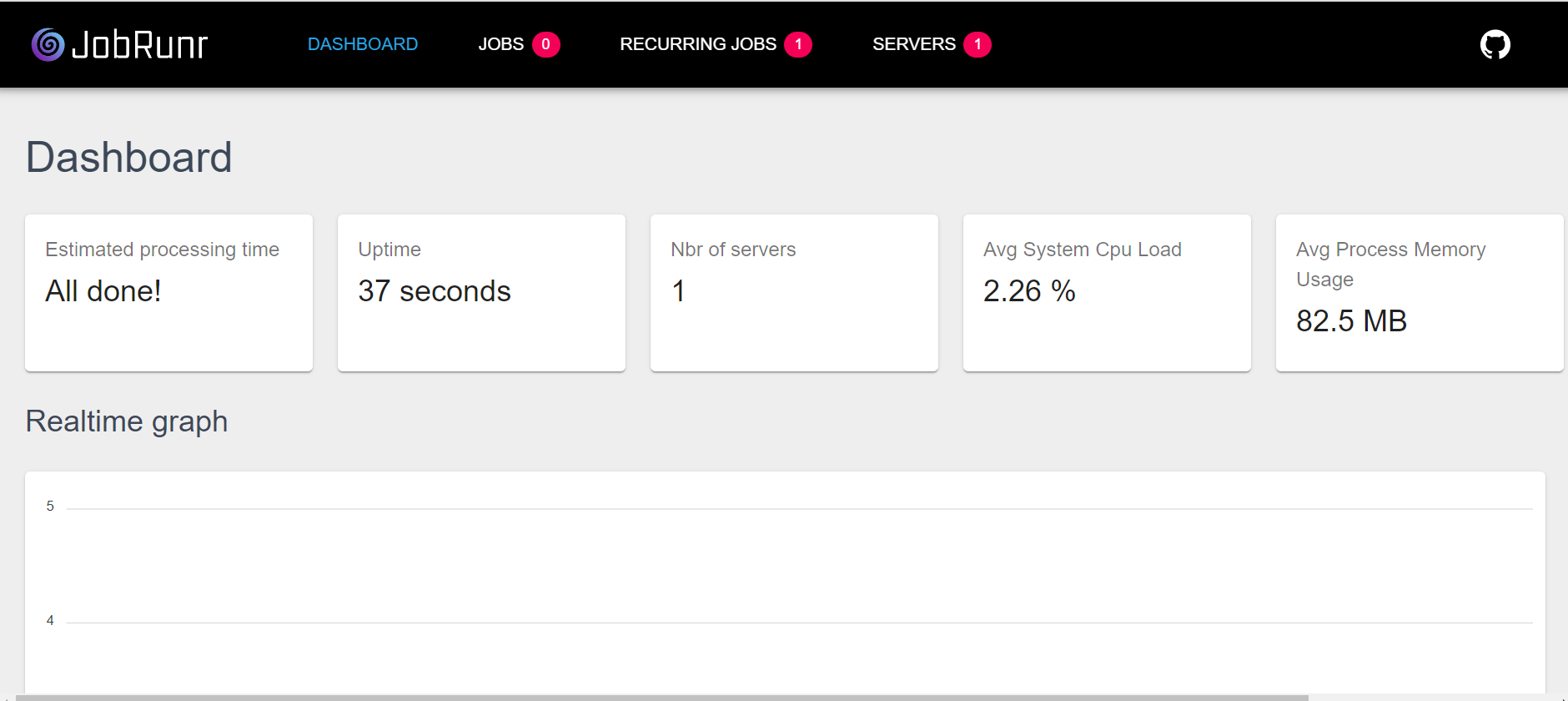Click the Realtime graph heading
This screenshot has width=1568, height=701.
(x=127, y=421)
